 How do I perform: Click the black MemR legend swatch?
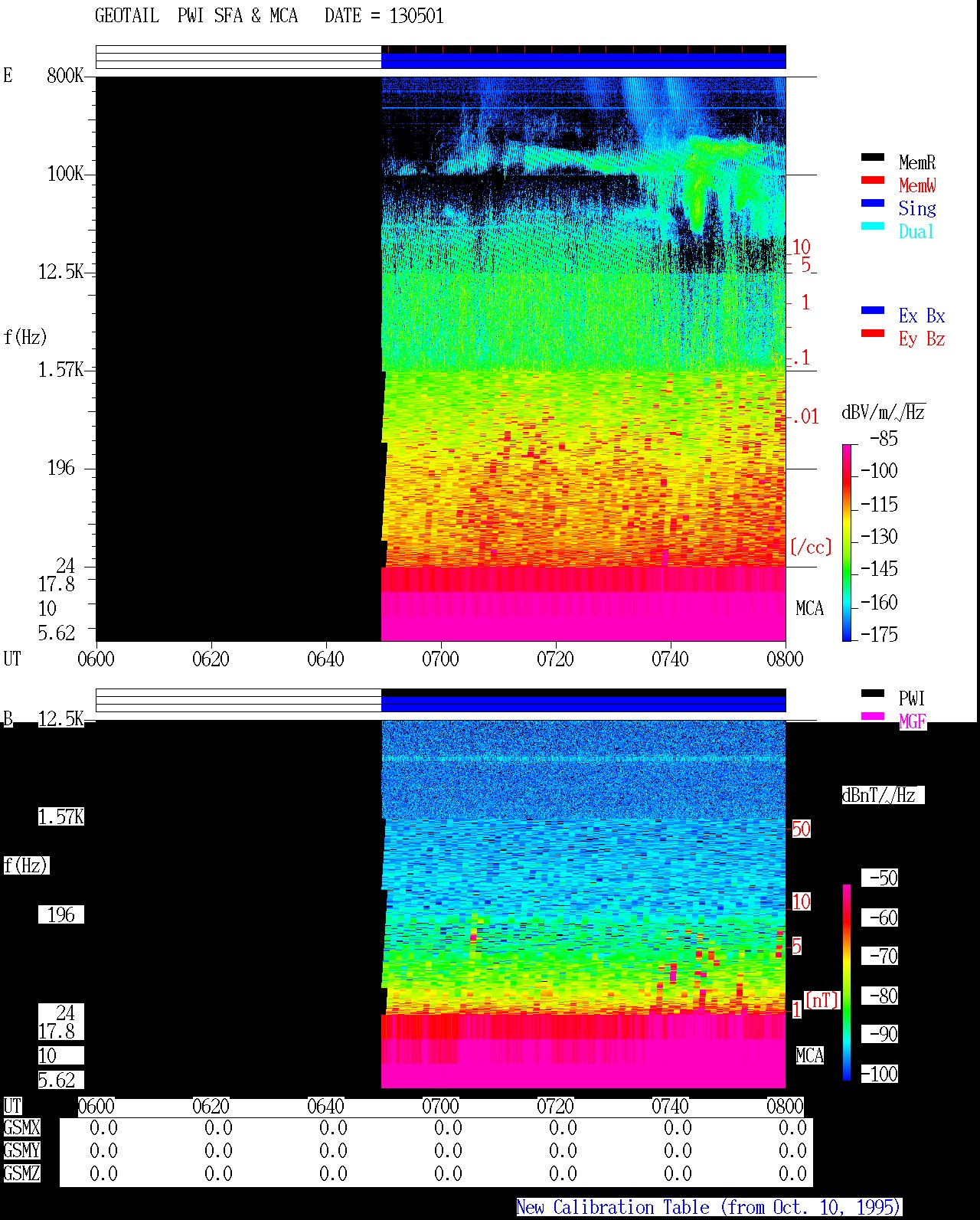[873, 157]
